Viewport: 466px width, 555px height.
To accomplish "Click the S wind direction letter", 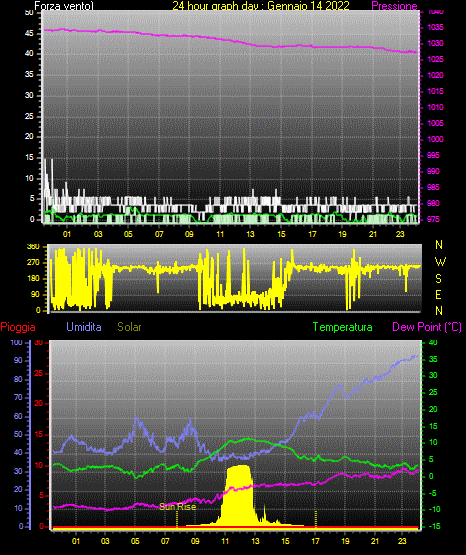I will coord(438,279).
